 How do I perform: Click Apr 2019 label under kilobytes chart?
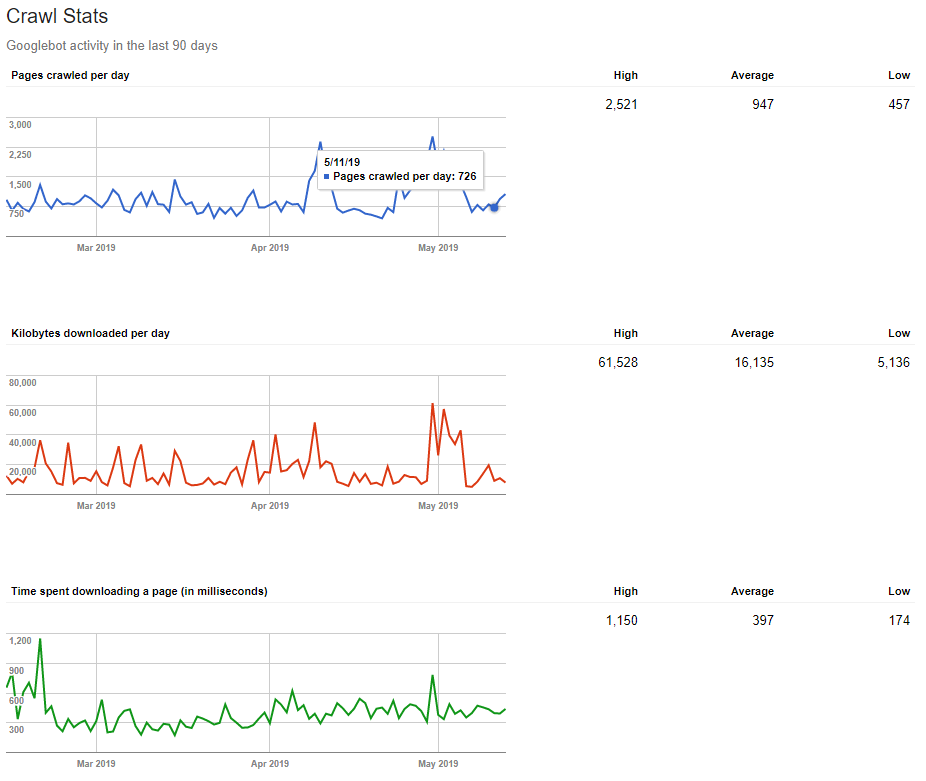pos(270,506)
